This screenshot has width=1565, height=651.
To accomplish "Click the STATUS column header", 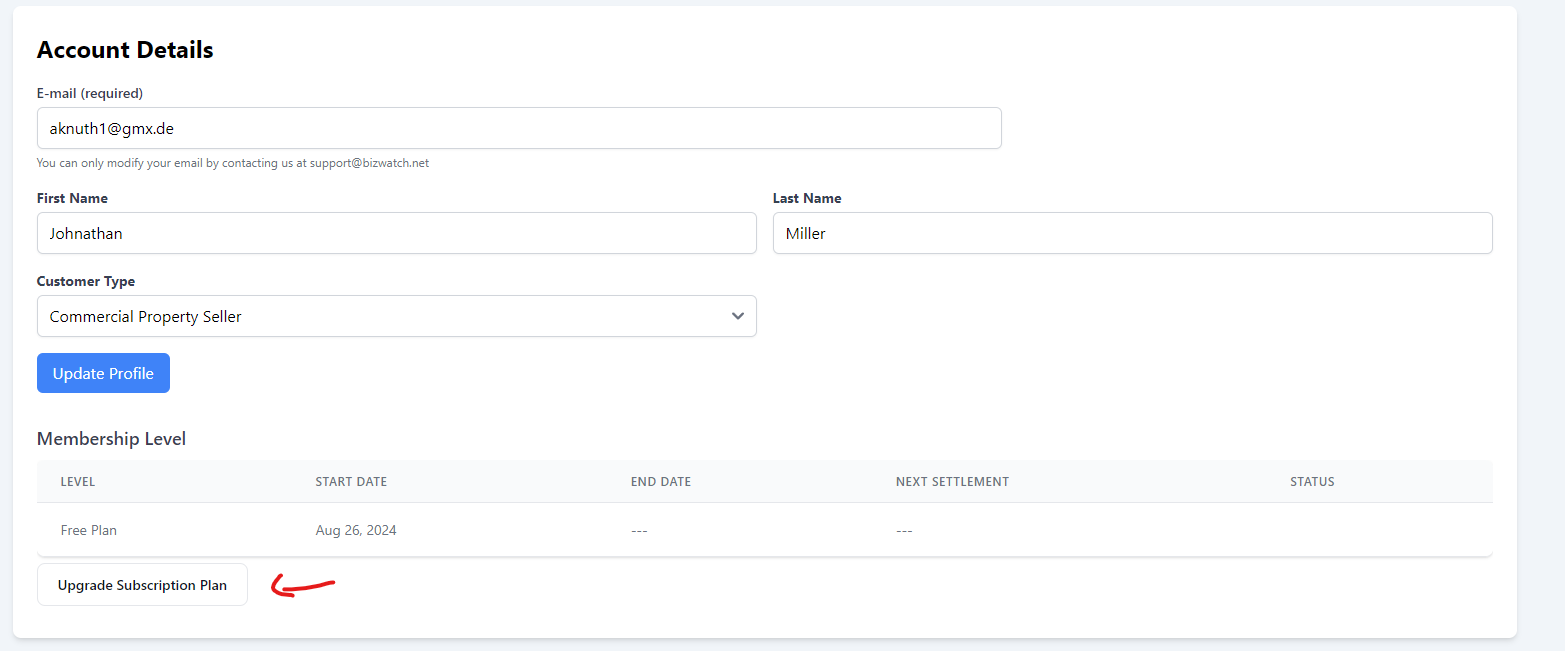I will 1312,482.
